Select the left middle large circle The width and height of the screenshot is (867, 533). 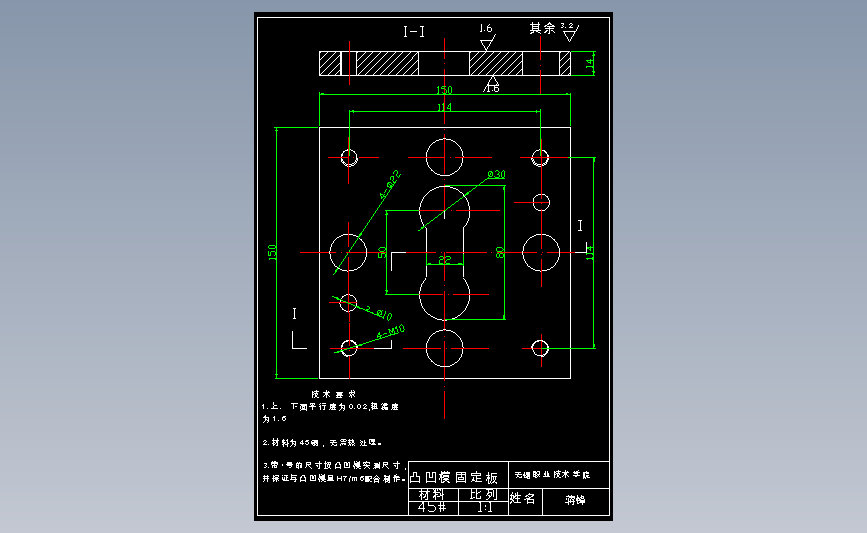tap(348, 253)
